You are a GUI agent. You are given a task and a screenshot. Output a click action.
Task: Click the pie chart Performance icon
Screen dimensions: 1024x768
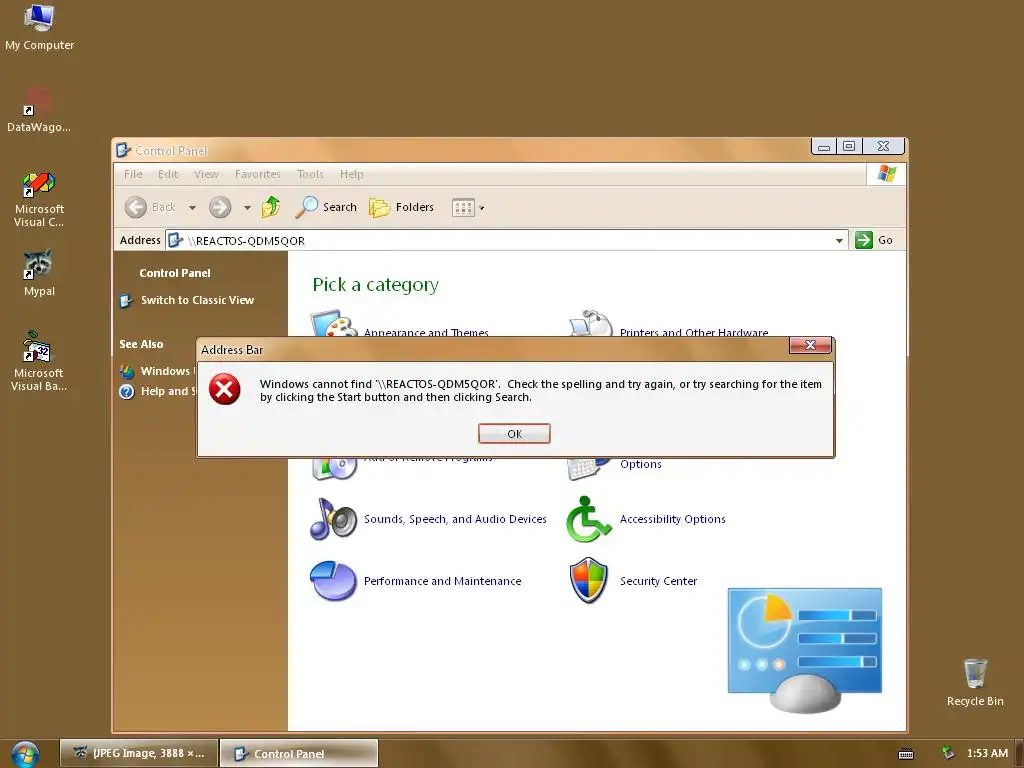point(333,581)
